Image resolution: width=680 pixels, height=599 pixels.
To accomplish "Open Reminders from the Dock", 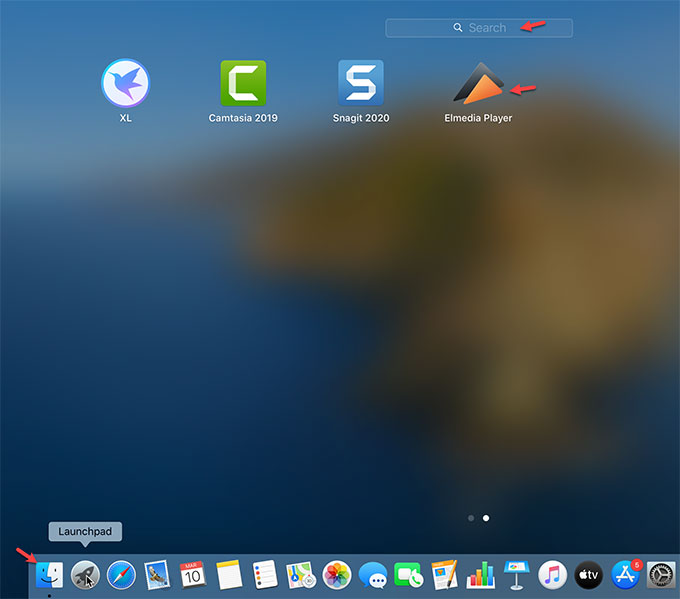I will click(x=265, y=575).
